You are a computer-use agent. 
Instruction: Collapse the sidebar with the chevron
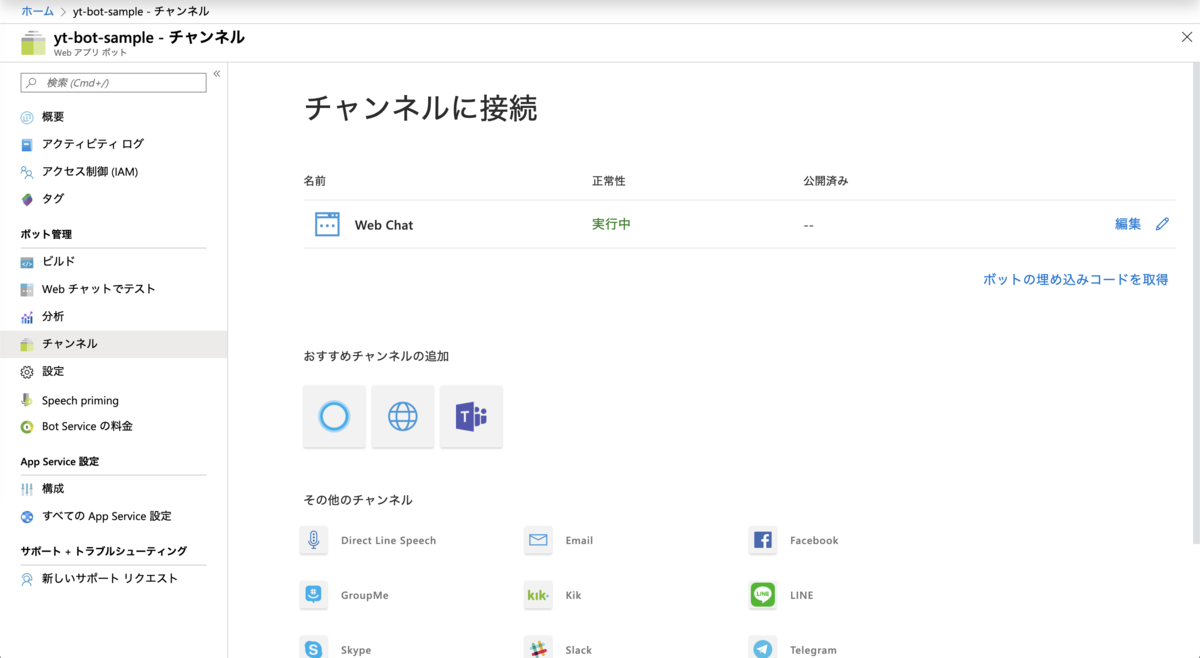click(216, 72)
